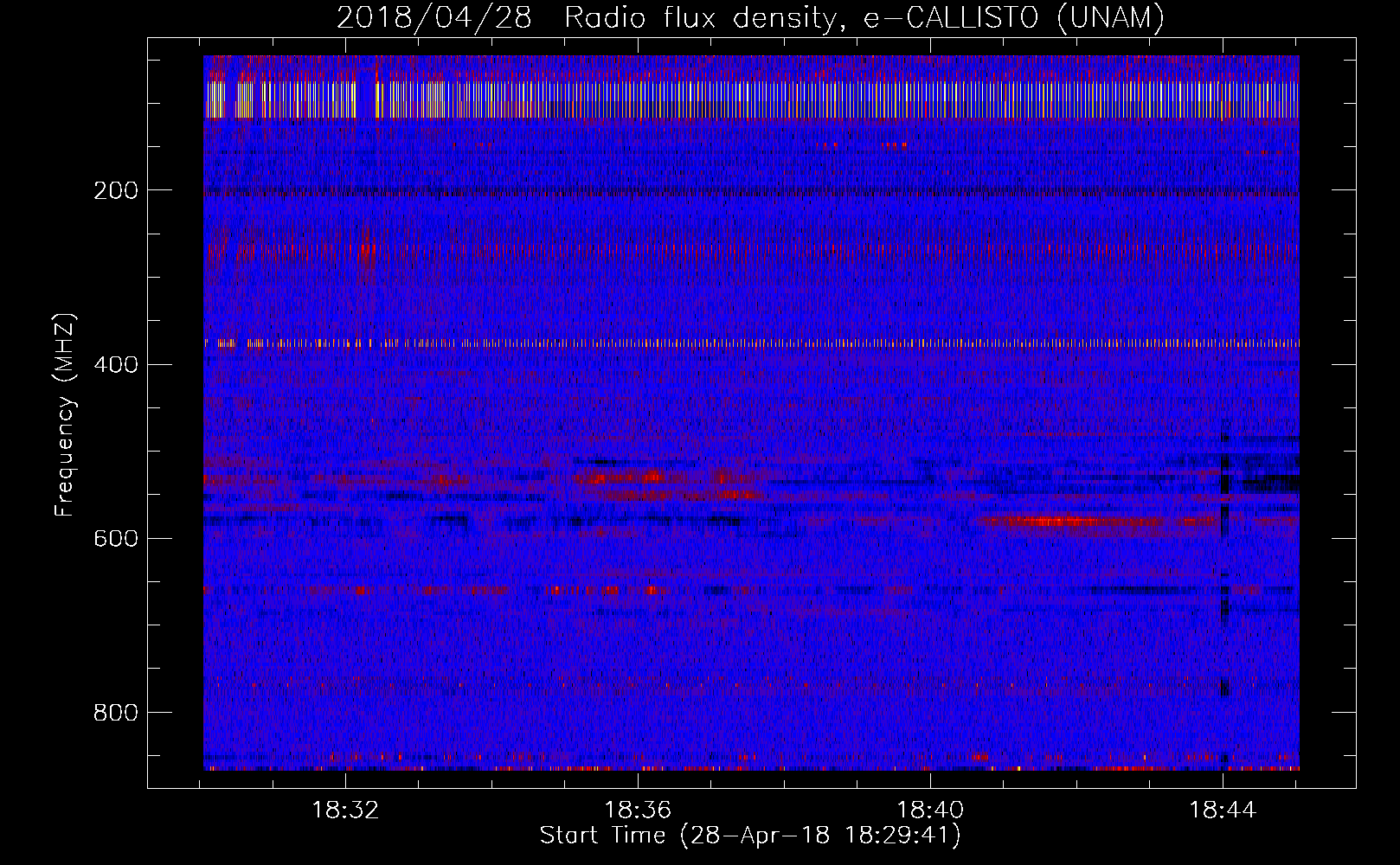The width and height of the screenshot is (1400, 865).
Task: Click the plot title "2018/04/28 Radio flux density, e-CALLISTO (UNAM)"
Action: click(750, 18)
